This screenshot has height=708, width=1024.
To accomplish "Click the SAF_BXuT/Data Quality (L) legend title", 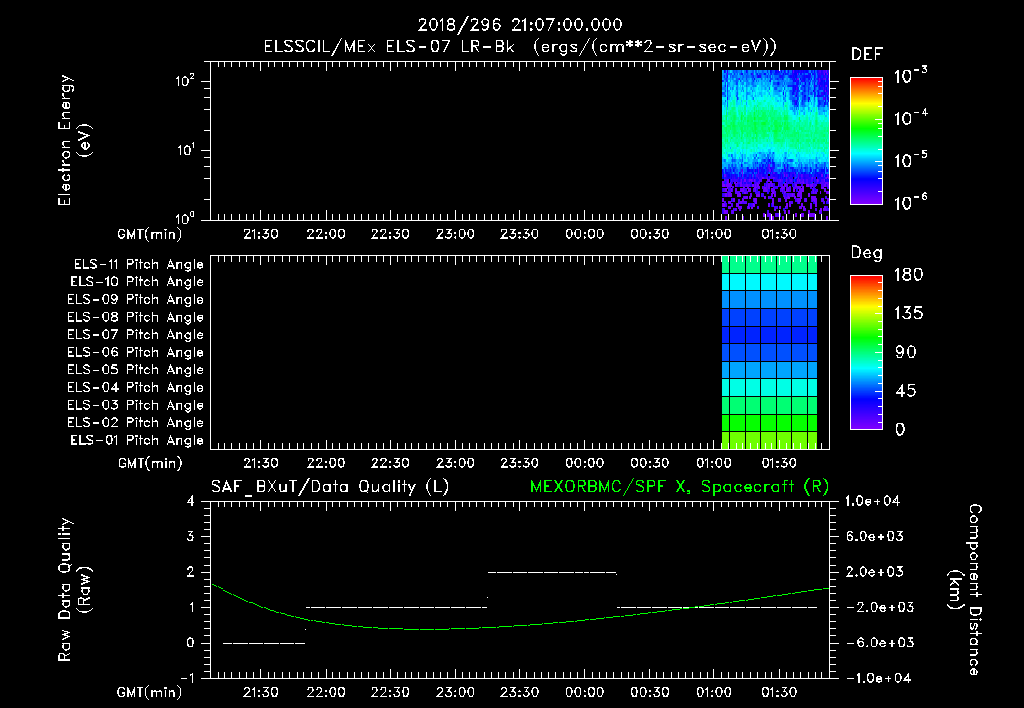I will click(x=330, y=487).
